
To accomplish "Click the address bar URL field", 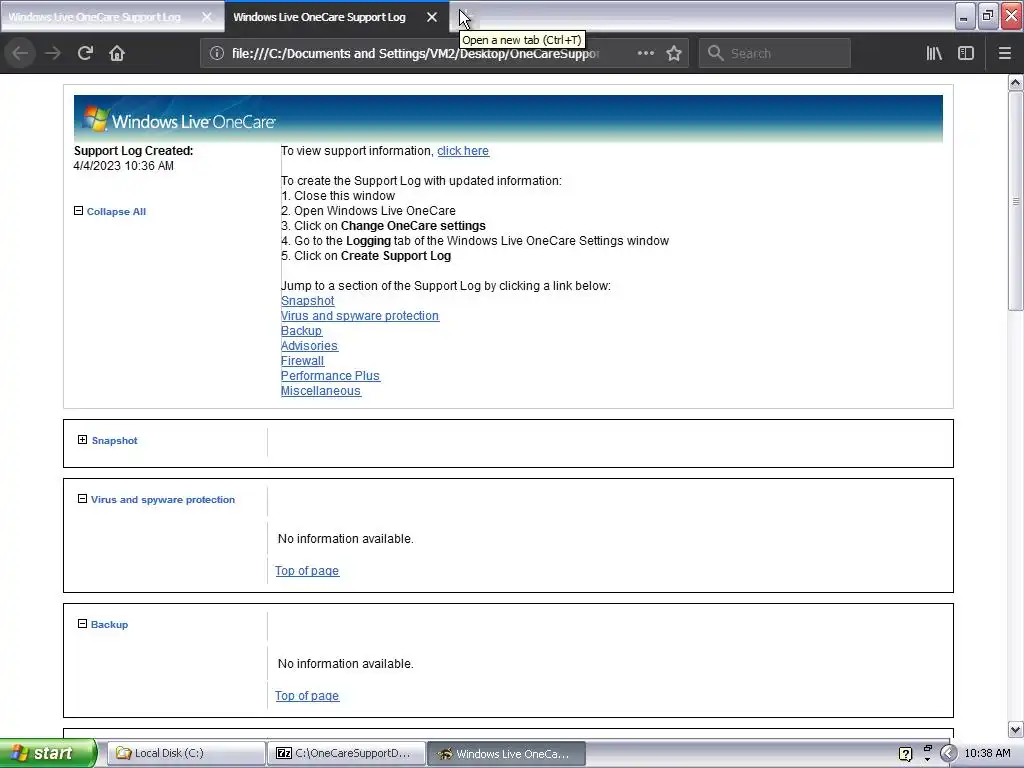I will pos(415,53).
